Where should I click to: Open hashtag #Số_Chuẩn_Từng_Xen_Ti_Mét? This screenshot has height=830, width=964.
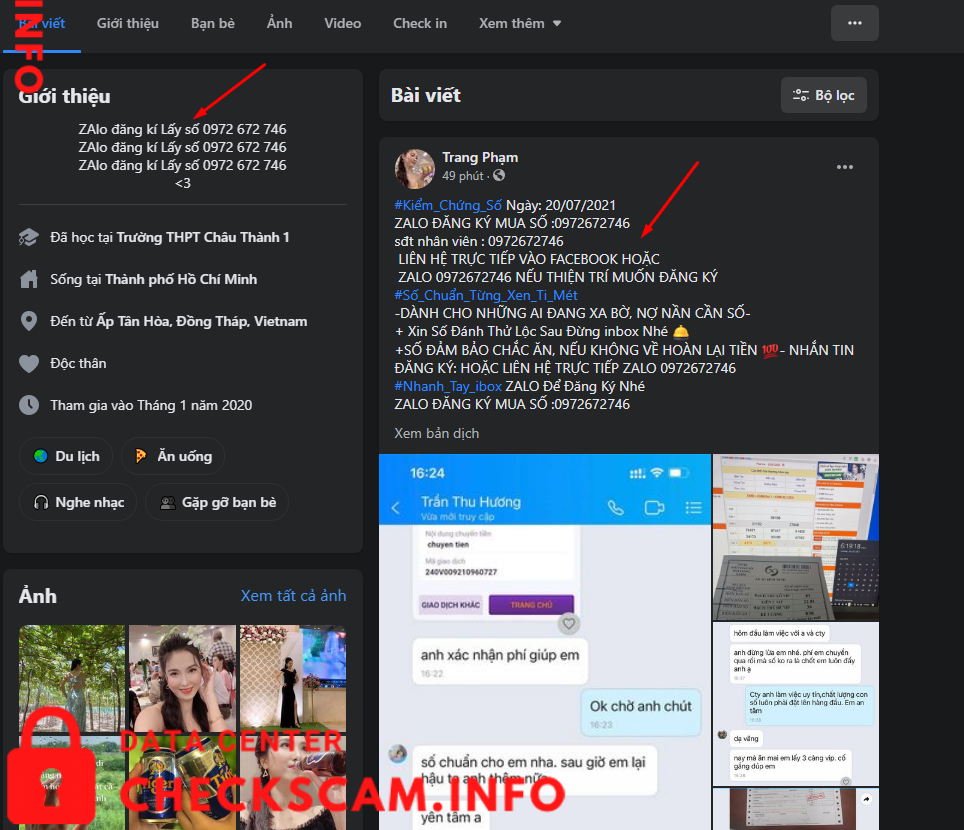[x=486, y=295]
